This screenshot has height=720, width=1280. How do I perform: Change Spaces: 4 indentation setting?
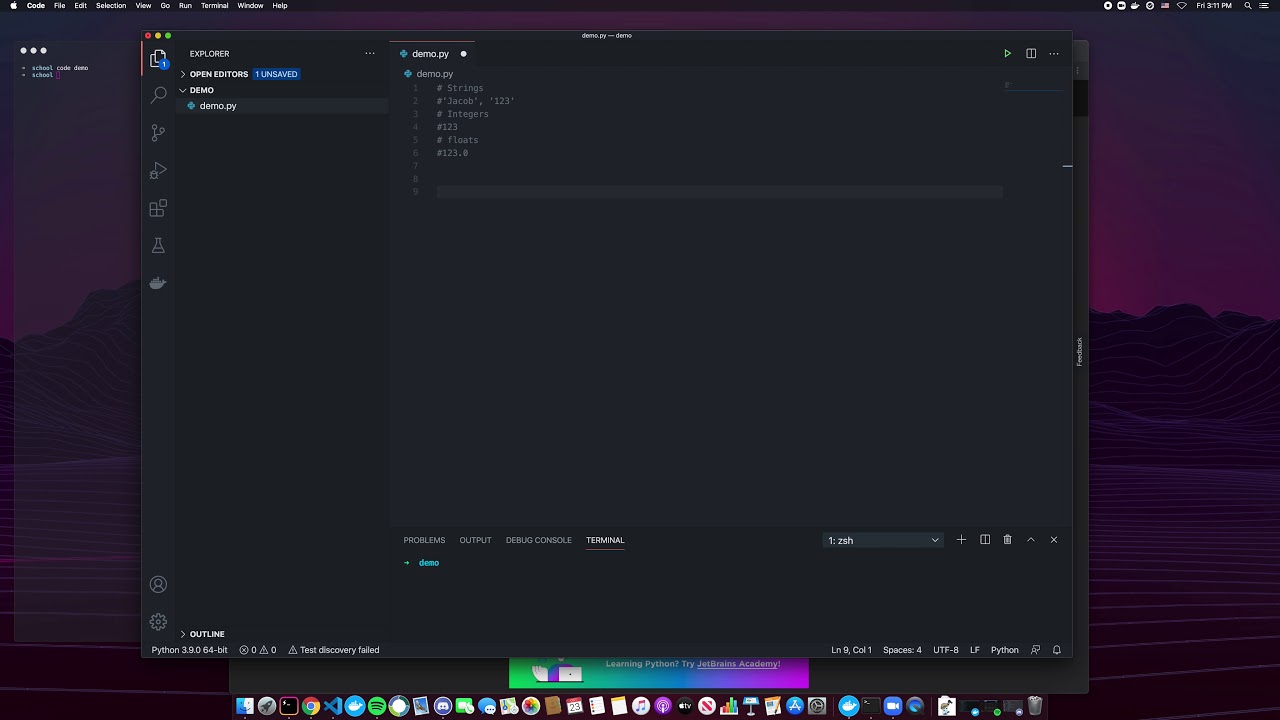tap(902, 650)
